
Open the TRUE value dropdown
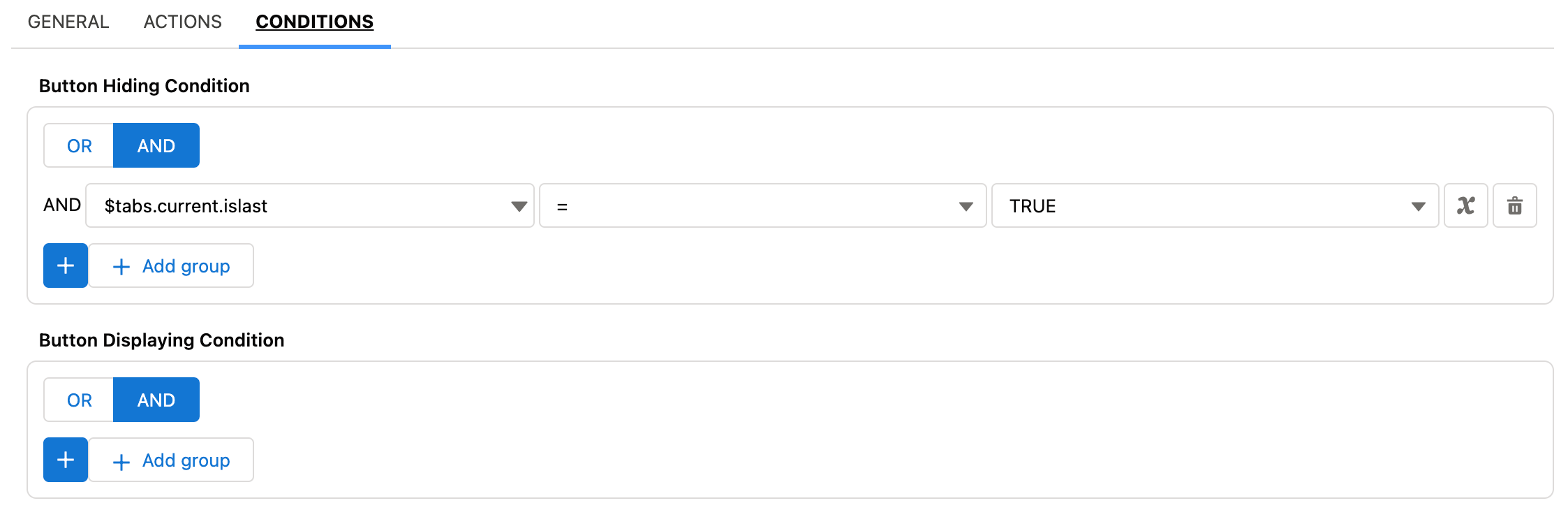1417,205
